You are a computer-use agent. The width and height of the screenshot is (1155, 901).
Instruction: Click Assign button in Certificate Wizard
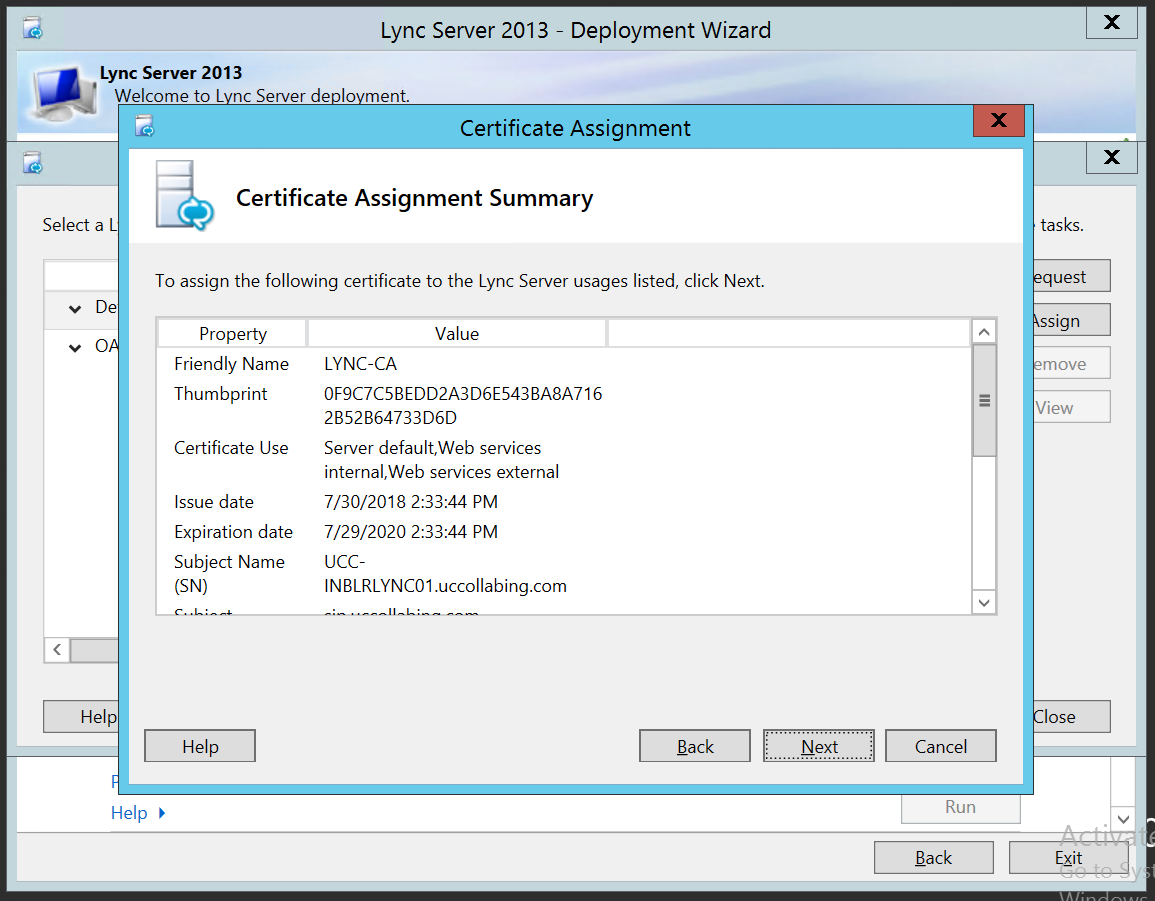(x=1072, y=320)
